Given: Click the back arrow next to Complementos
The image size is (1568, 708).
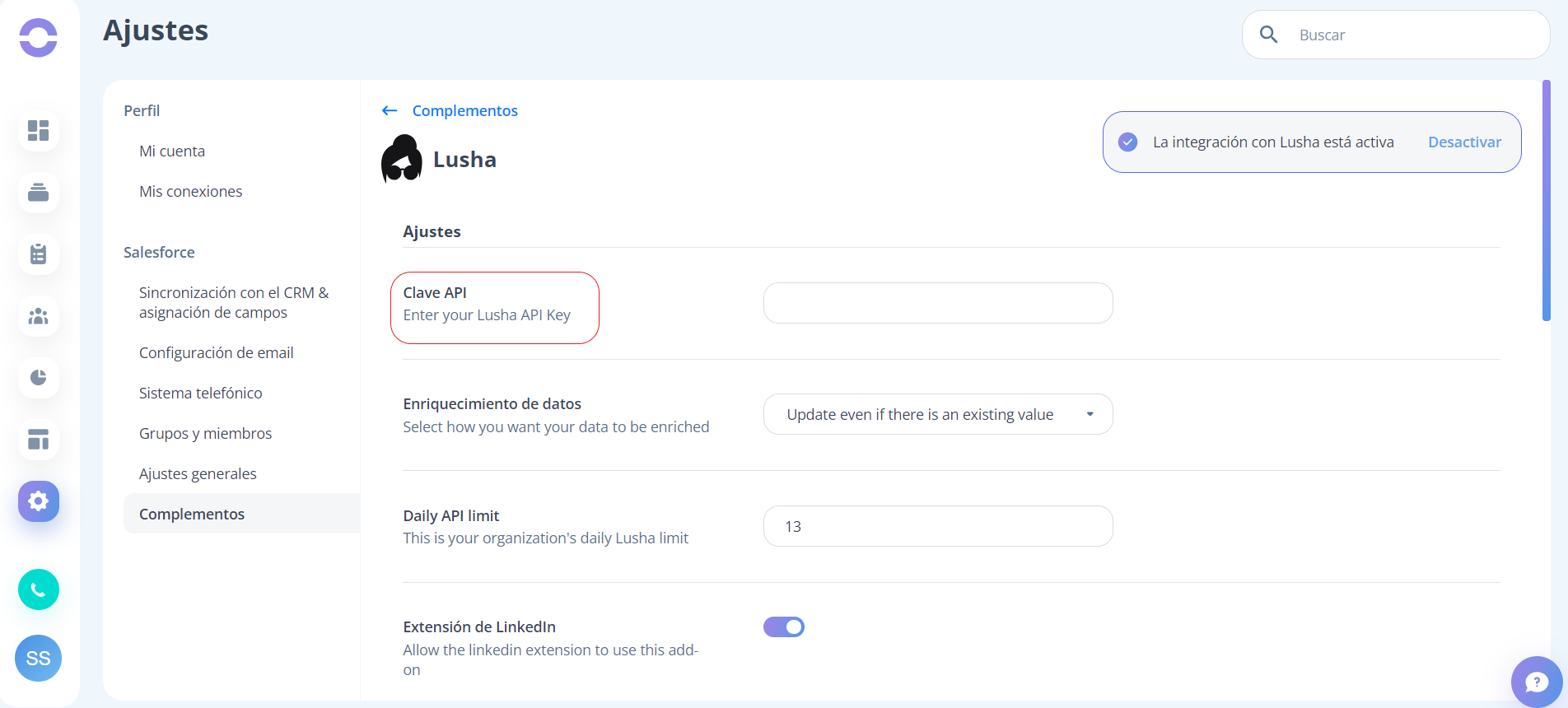Looking at the screenshot, I should coord(390,111).
